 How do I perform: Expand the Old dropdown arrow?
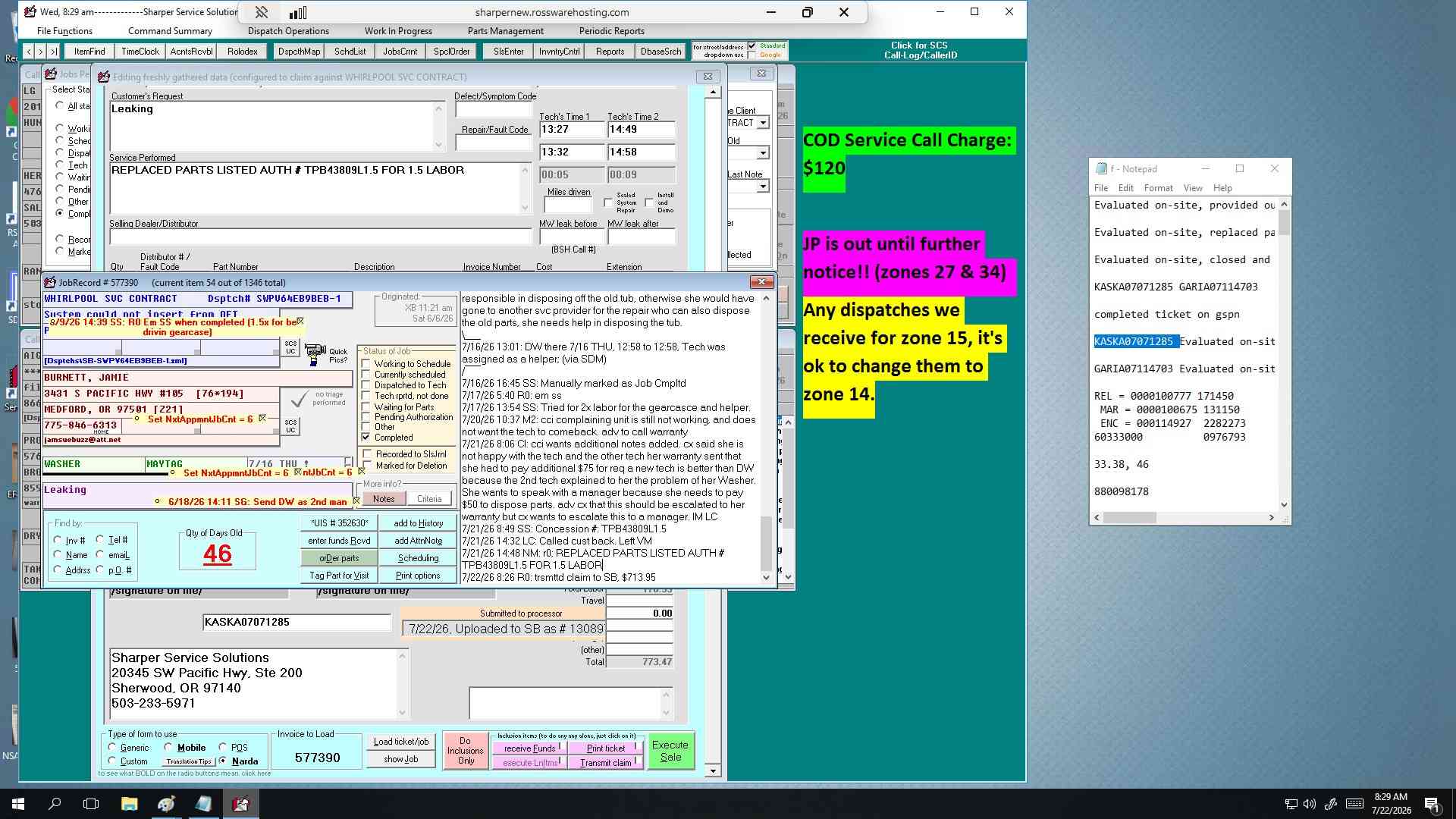click(763, 153)
